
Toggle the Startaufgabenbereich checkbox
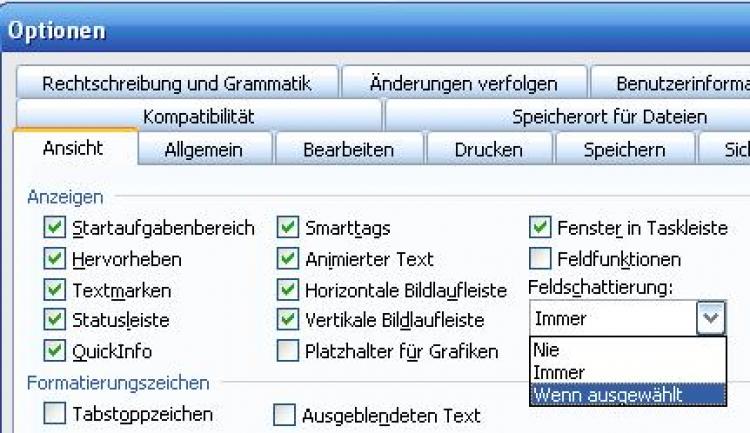click(55, 229)
